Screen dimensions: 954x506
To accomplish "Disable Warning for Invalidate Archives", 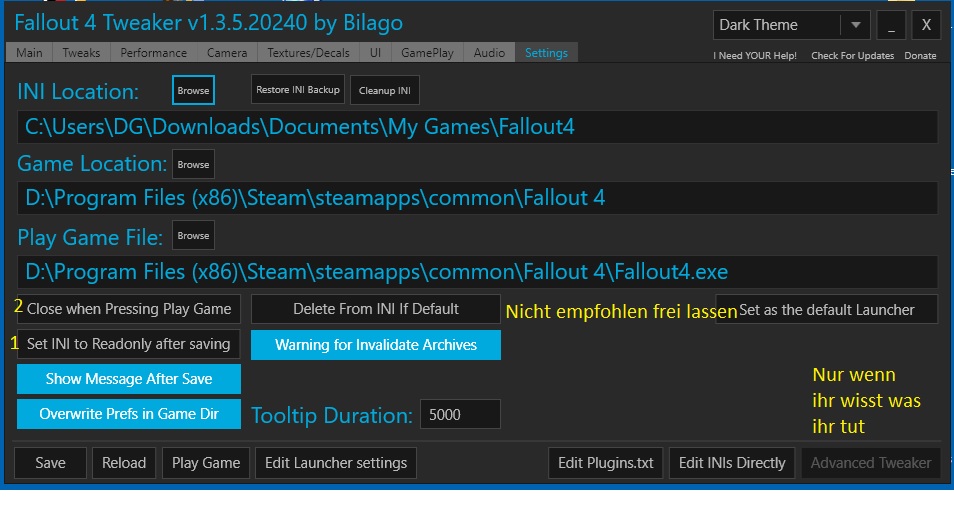I will (376, 345).
